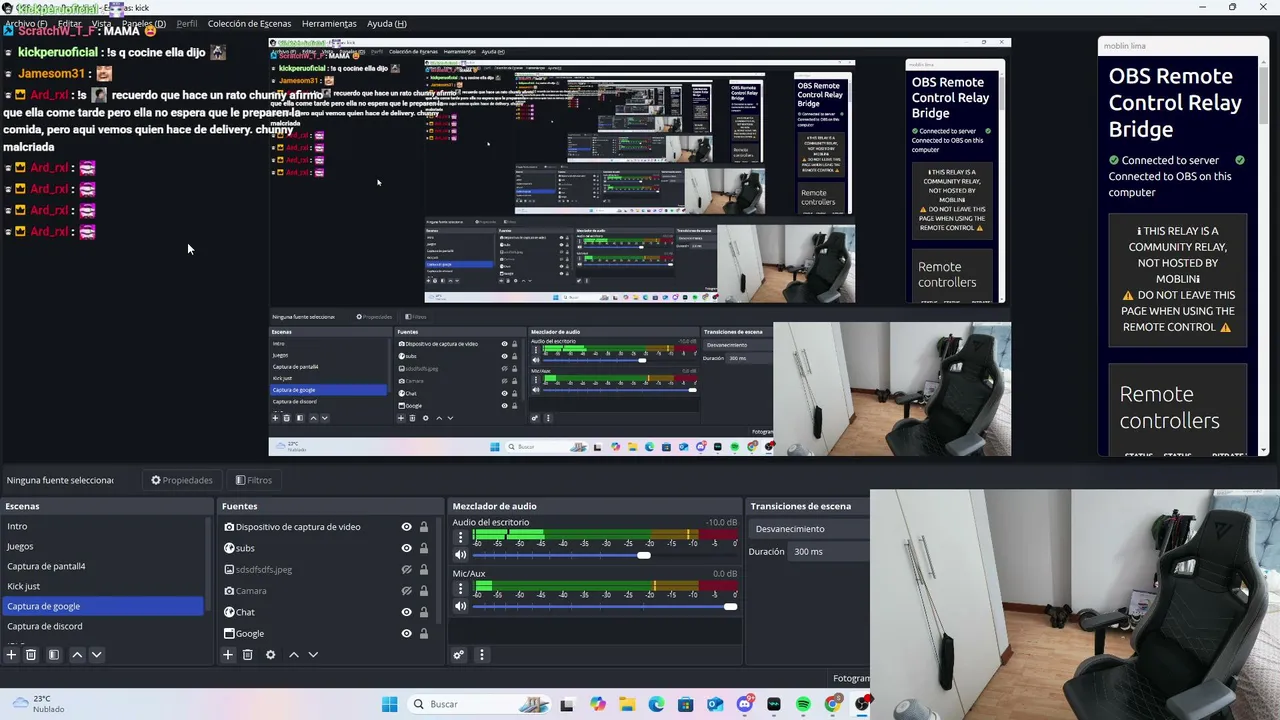
Task: Add a new source in Fuentes panel
Action: pyautogui.click(x=228, y=655)
